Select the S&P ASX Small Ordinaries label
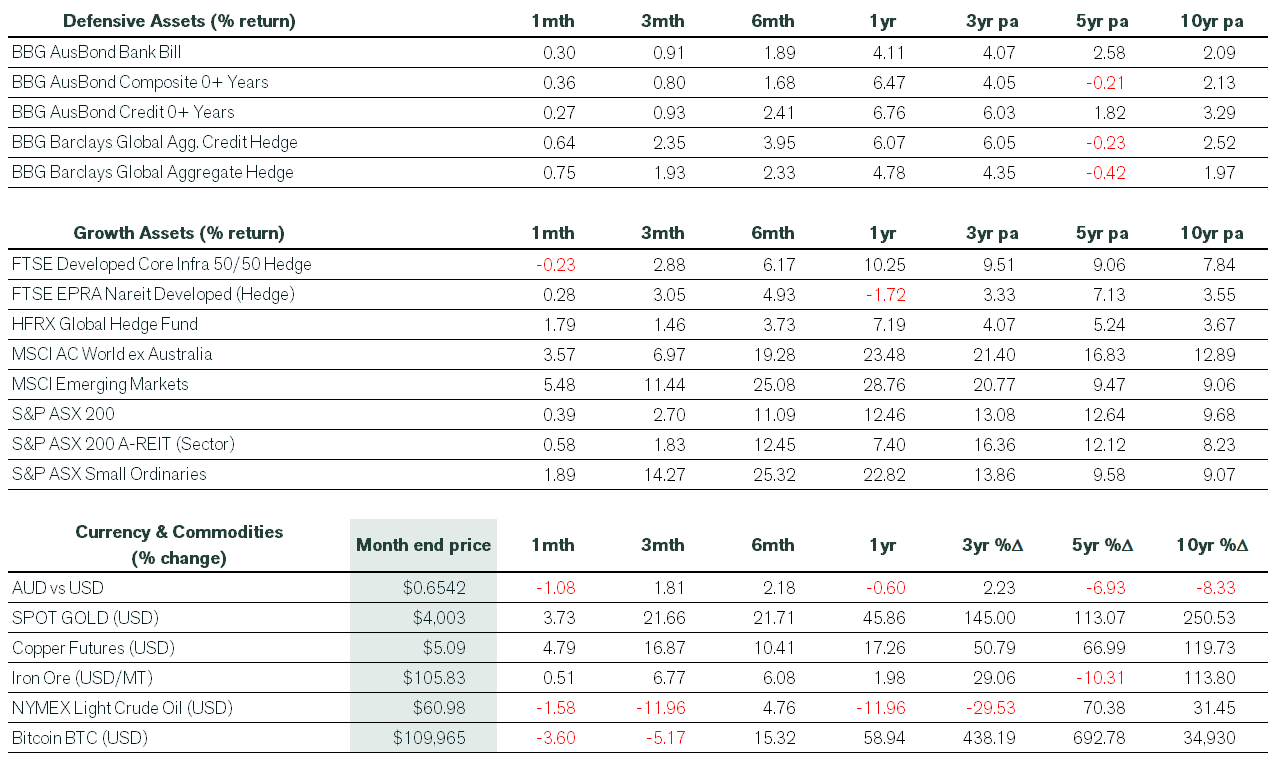The height and width of the screenshot is (764, 1283). click(109, 474)
